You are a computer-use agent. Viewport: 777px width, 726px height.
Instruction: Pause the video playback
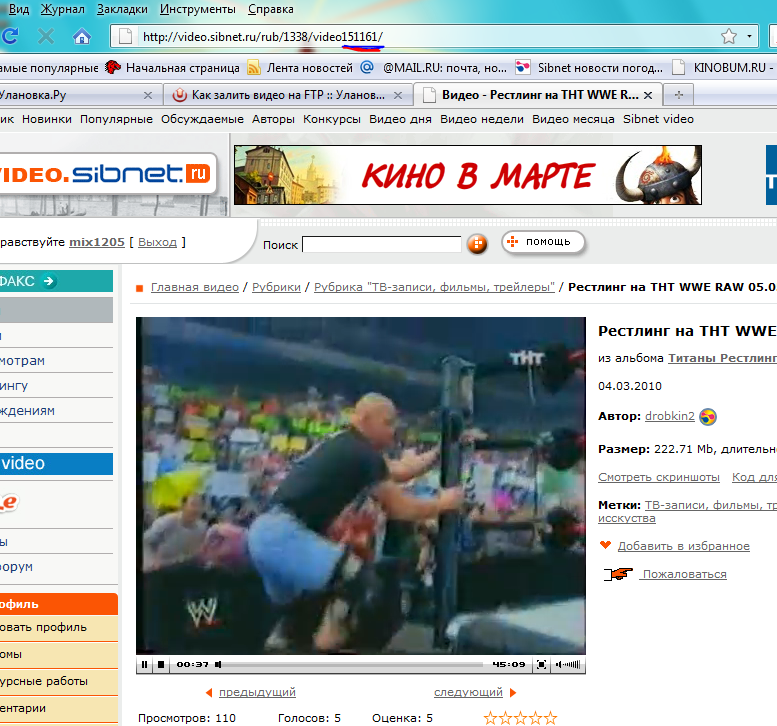coord(144,665)
